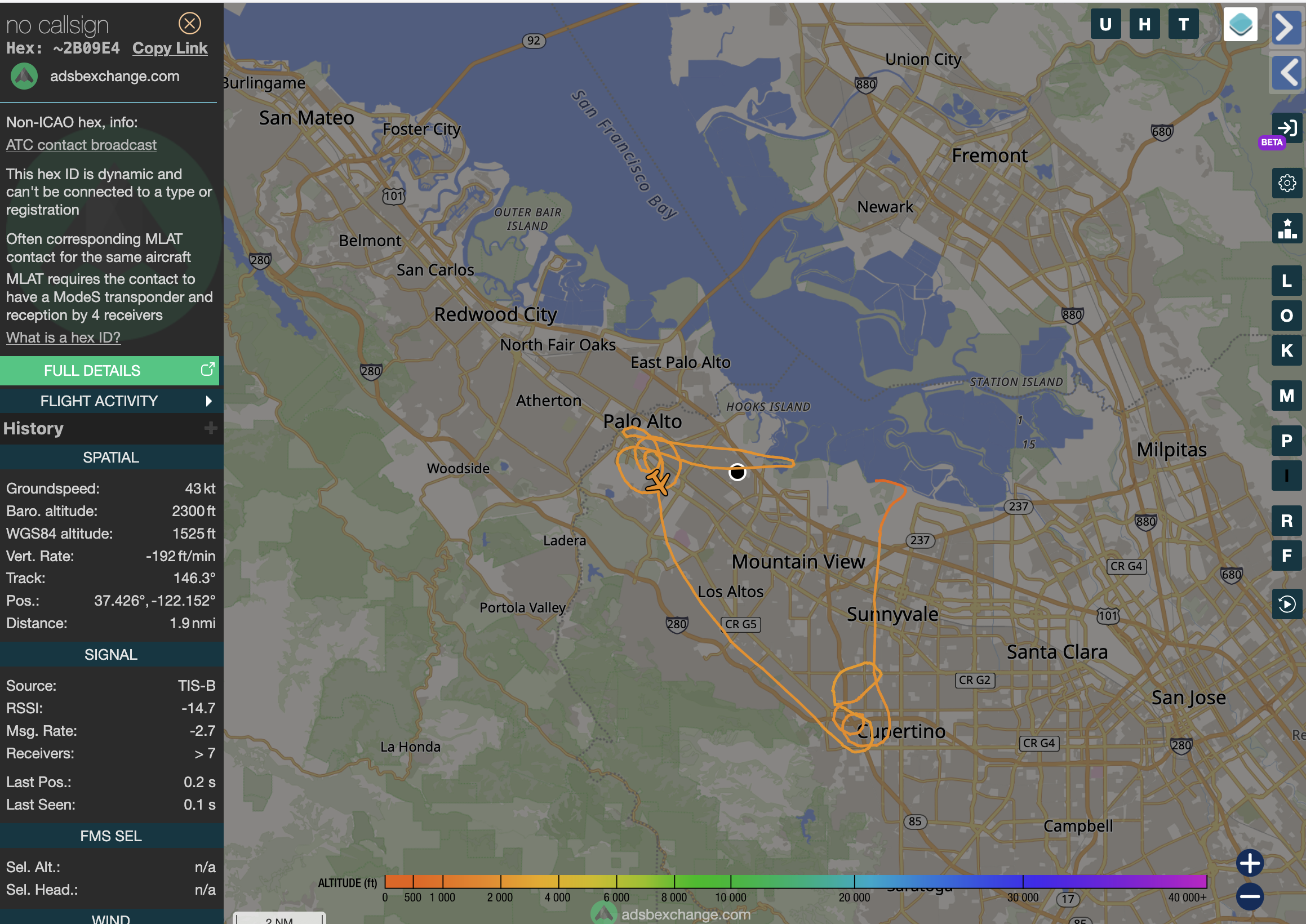
Task: Expand History with the plus sign
Action: (211, 428)
